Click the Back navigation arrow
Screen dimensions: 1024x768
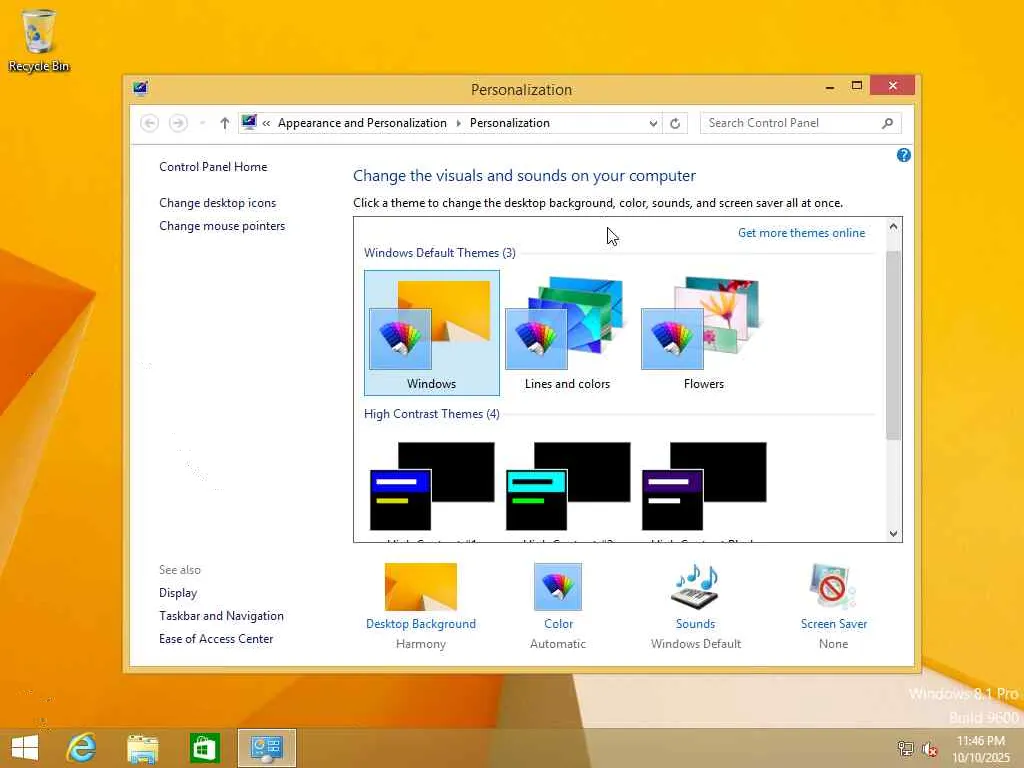tap(150, 123)
